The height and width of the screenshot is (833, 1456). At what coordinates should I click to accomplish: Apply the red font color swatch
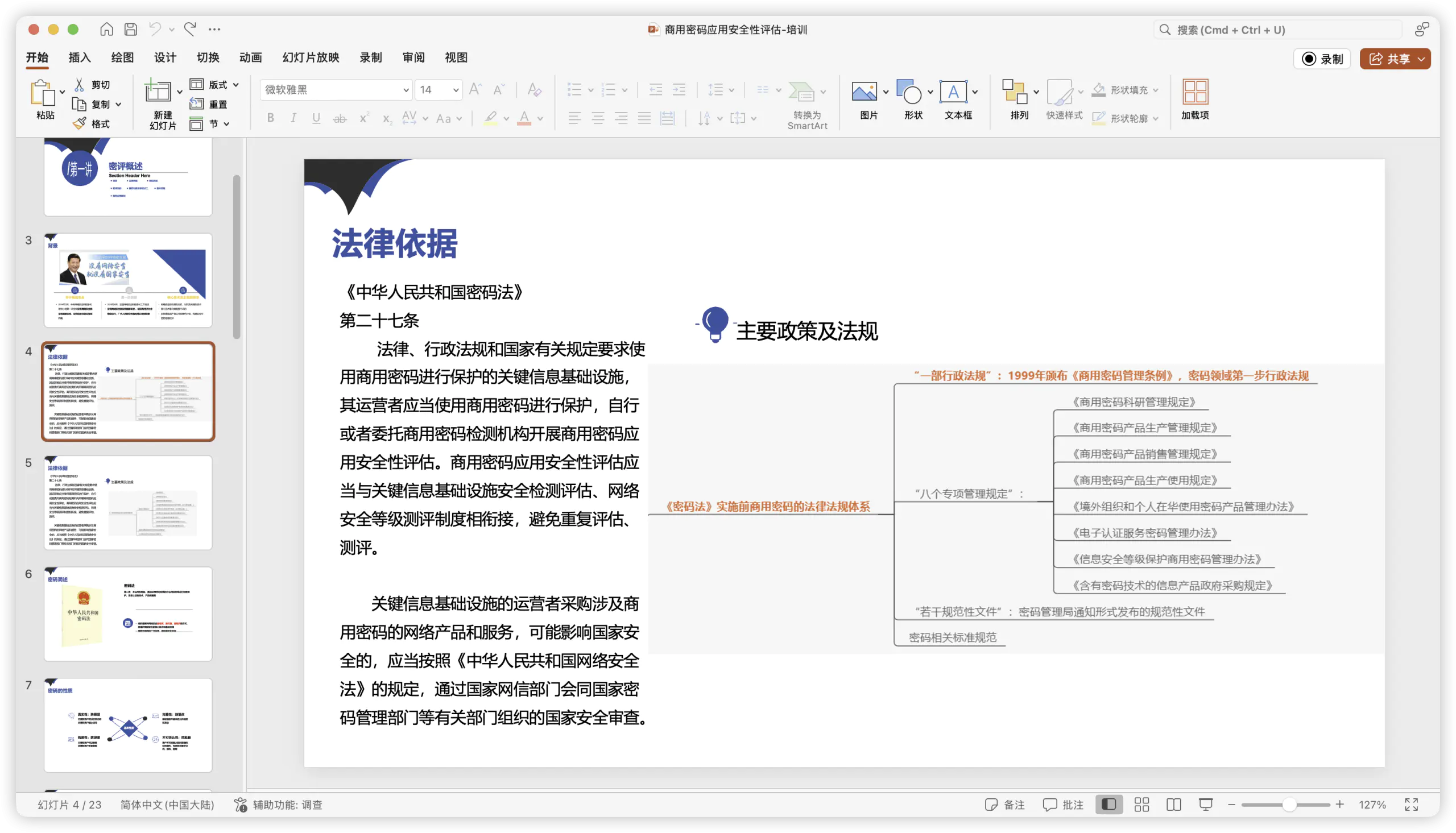click(x=524, y=118)
